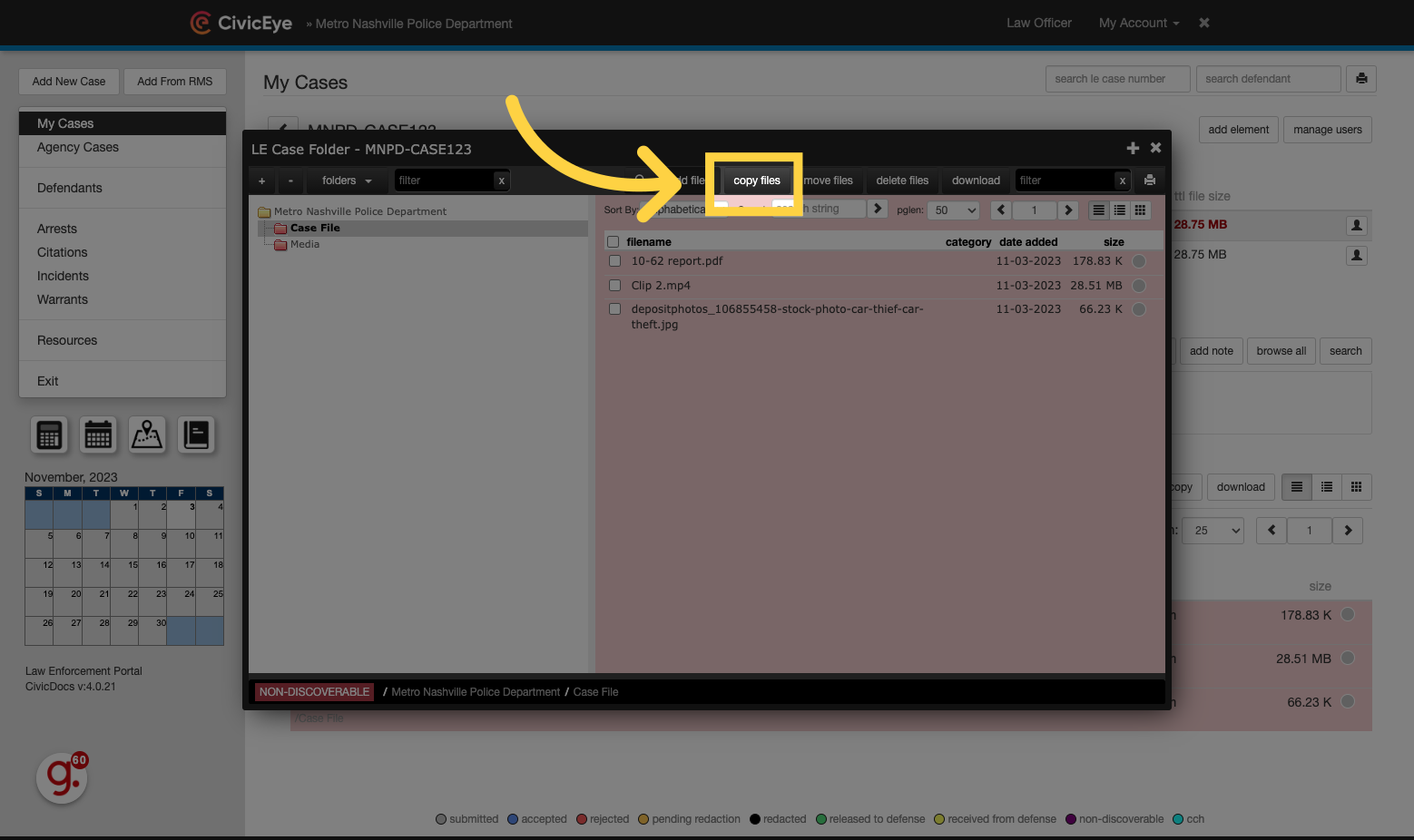Viewport: 1414px width, 840px height.
Task: Open Arrests in sidebar menu
Action: [57, 229]
